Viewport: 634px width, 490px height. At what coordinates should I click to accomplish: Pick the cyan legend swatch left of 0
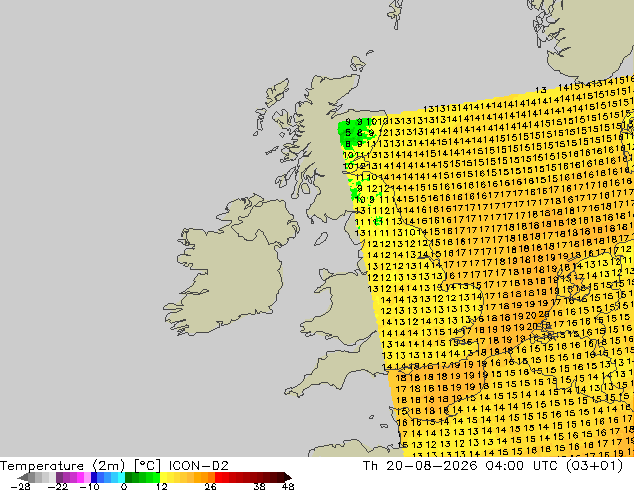click(121, 477)
